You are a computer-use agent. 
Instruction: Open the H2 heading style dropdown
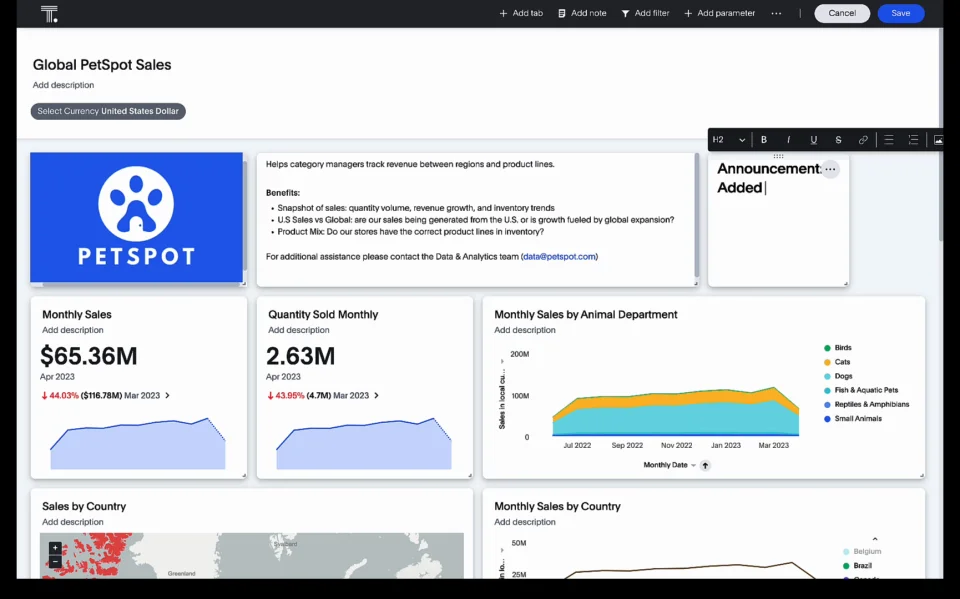tap(729, 140)
